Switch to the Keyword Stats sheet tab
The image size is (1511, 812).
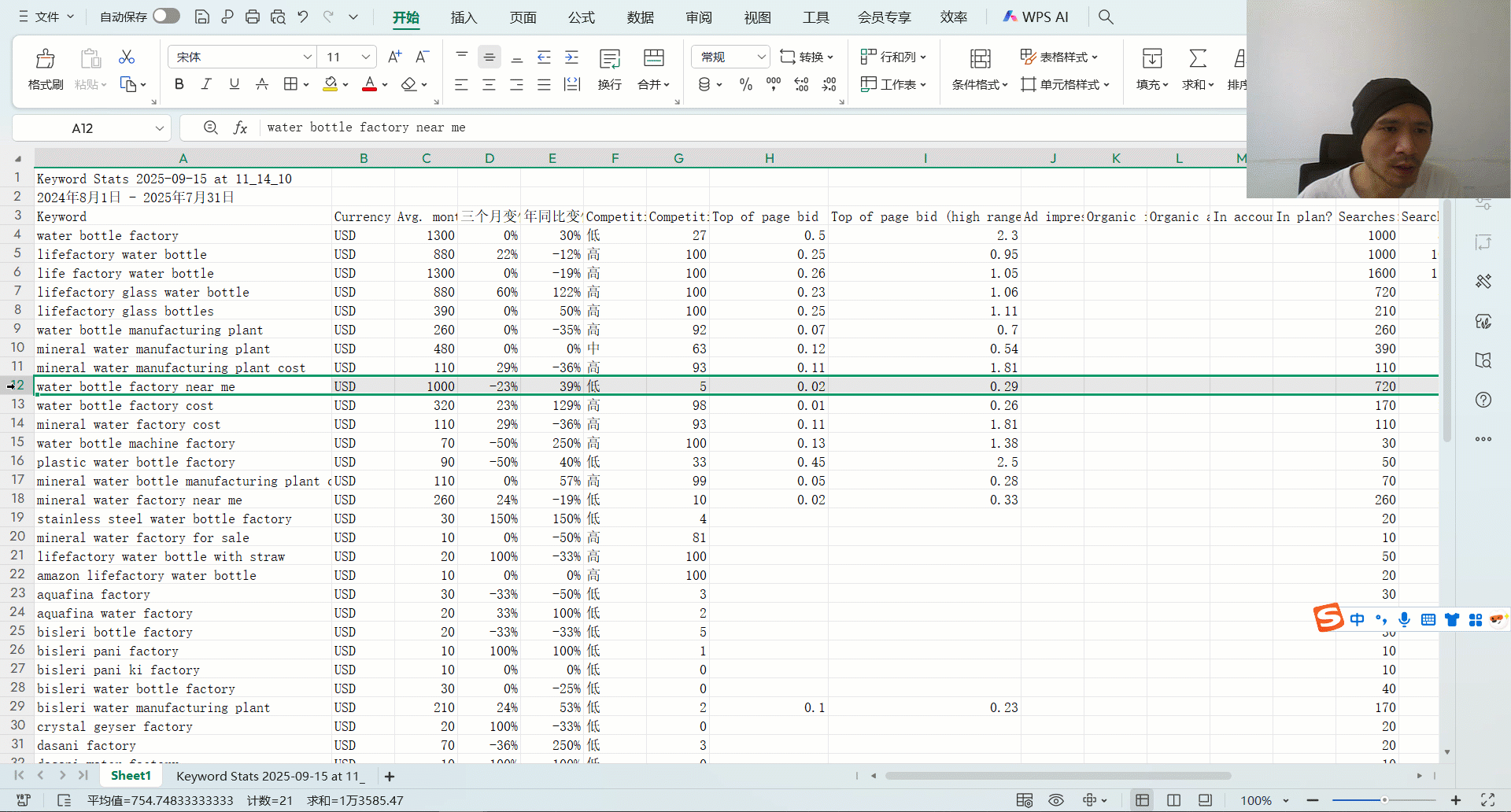click(268, 776)
